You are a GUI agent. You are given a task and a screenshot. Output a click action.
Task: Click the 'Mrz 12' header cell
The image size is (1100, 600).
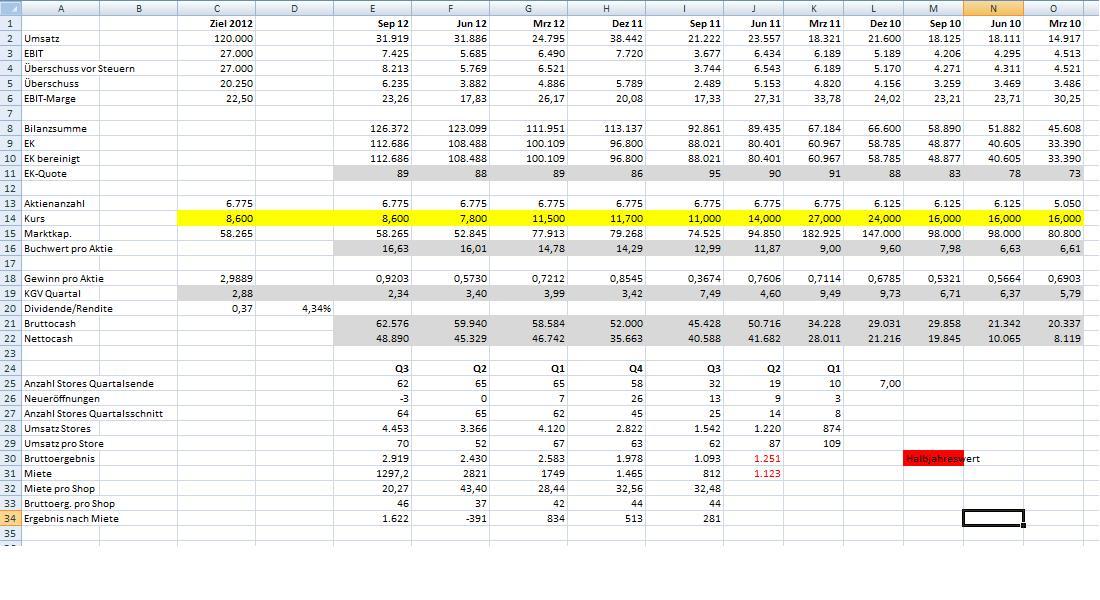pos(528,23)
